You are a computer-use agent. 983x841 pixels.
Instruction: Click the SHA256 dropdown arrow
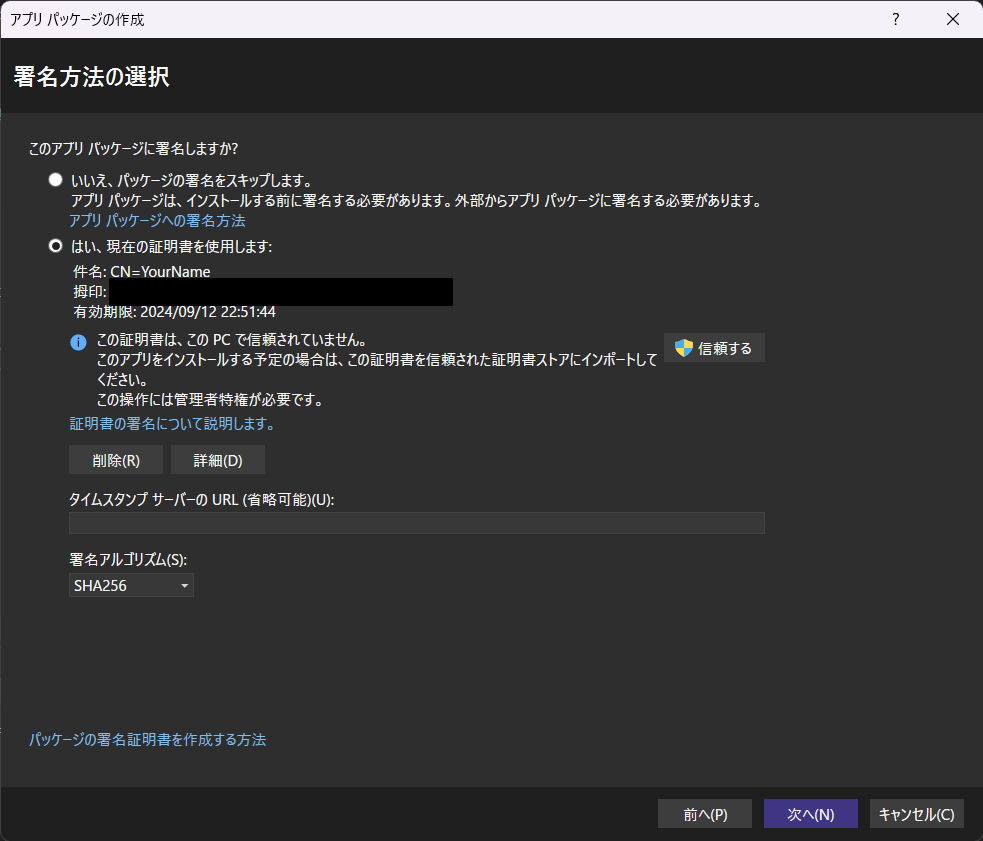[185, 585]
